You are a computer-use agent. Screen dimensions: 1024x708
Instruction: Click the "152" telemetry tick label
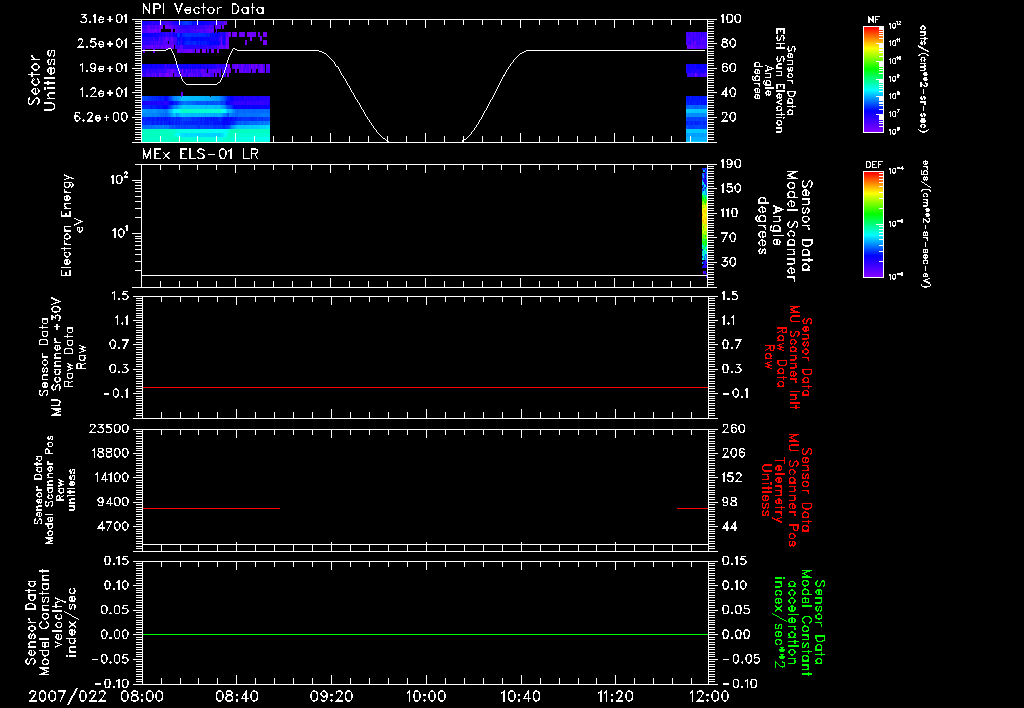[733, 477]
